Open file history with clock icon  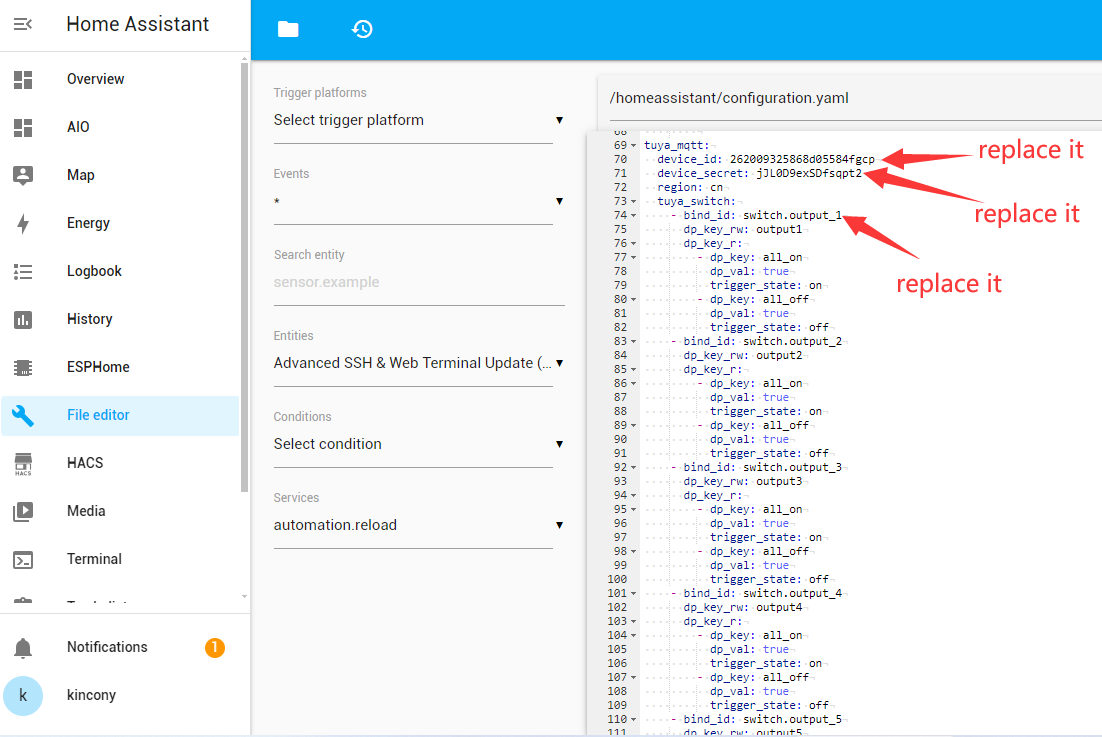(x=363, y=29)
